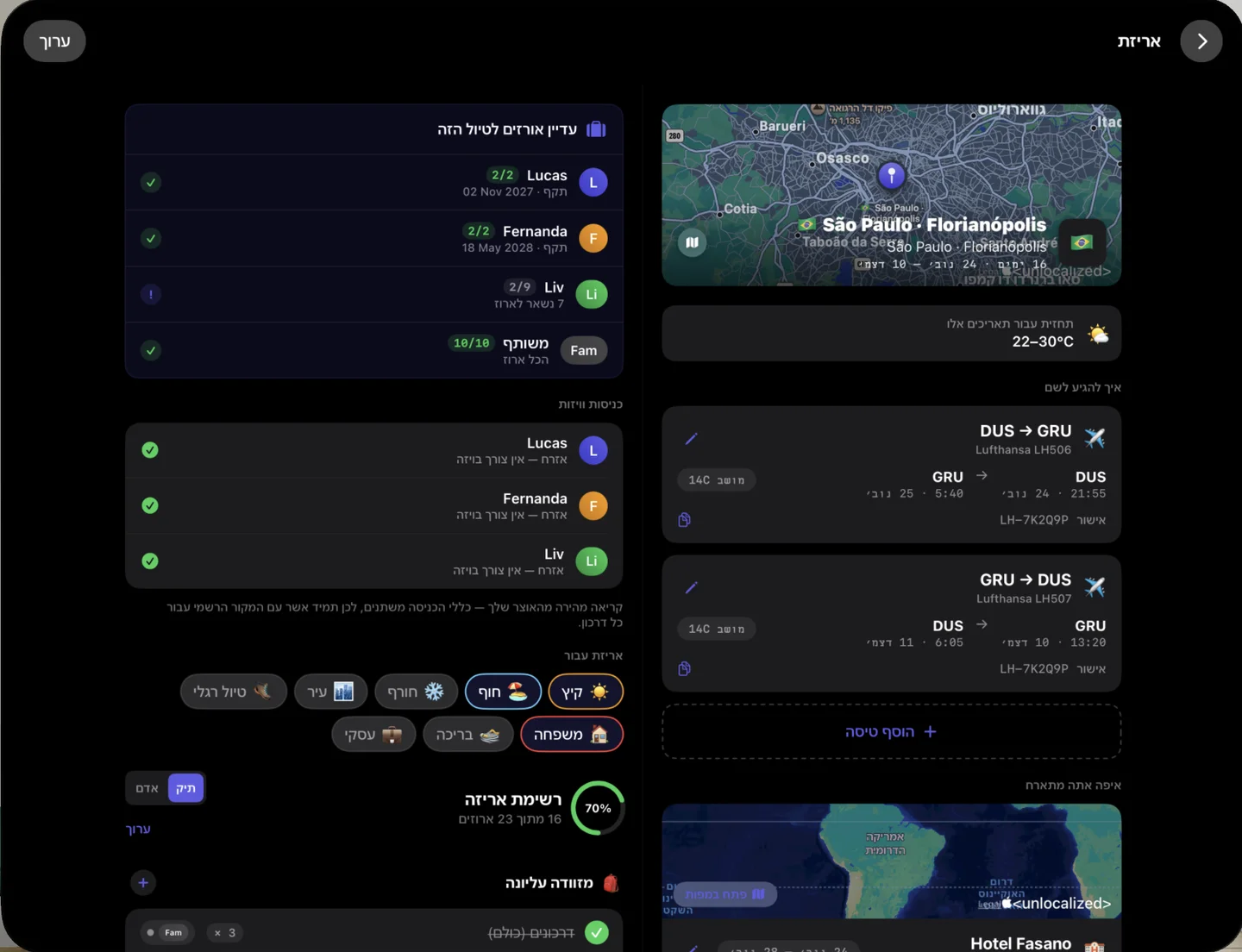Screen dimensions: 1242x952
Task: Edit the GRU → DUS flight with pencil icon
Action: click(x=691, y=588)
